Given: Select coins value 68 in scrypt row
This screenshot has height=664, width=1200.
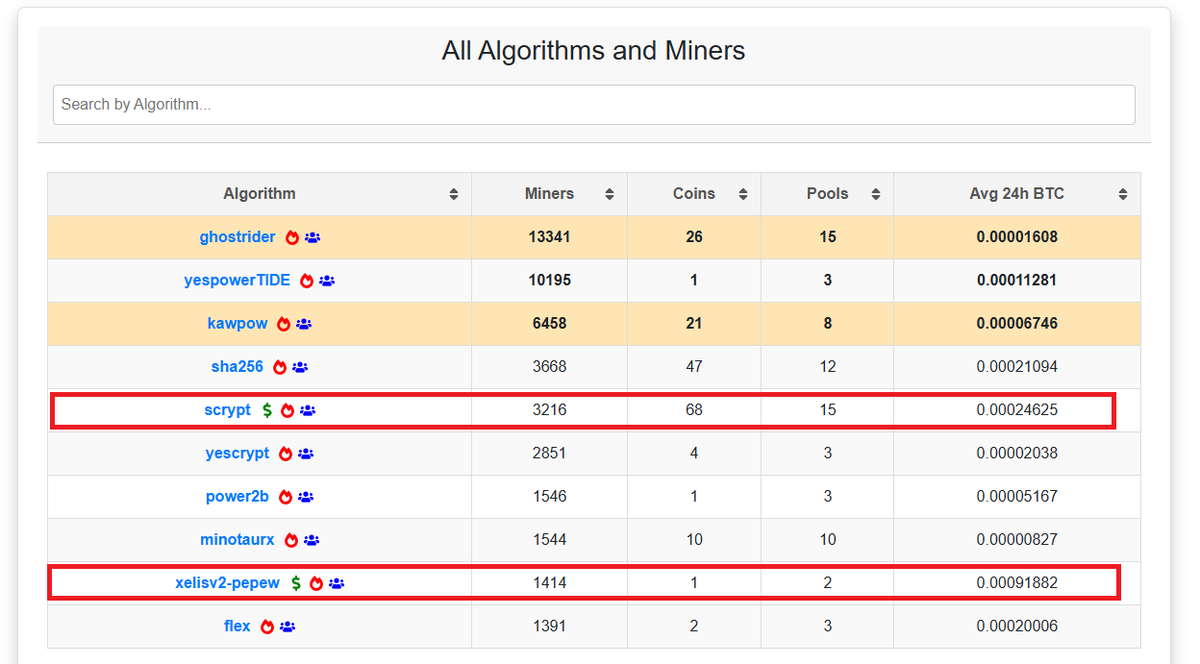Looking at the screenshot, I should (x=694, y=409).
